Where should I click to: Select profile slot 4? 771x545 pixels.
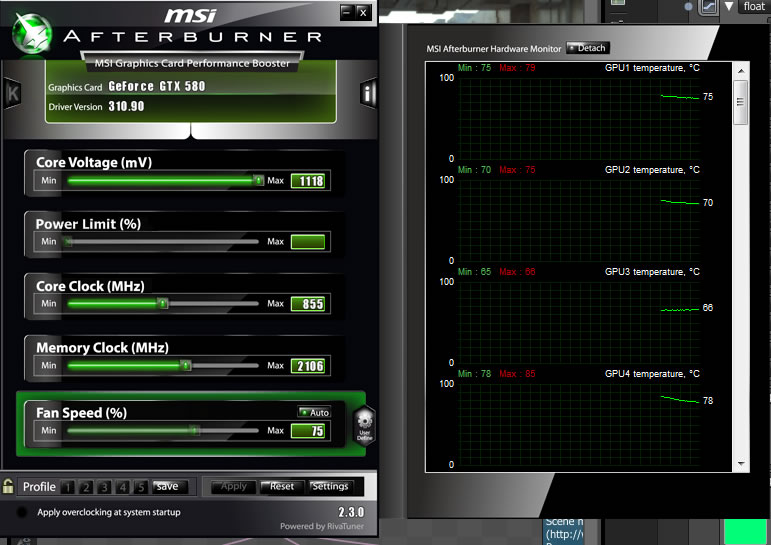point(122,486)
